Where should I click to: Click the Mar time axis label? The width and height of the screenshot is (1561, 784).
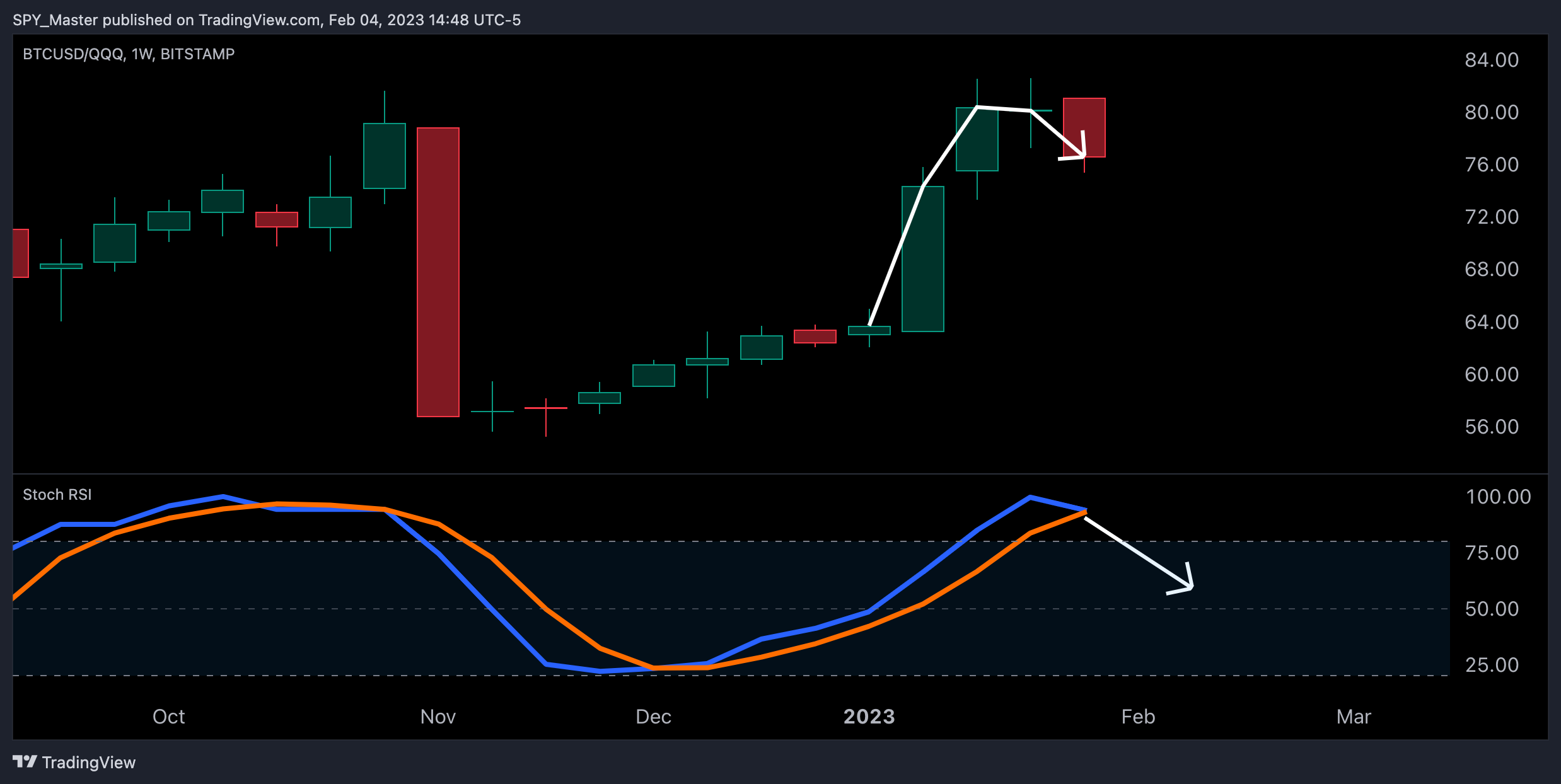pyautogui.click(x=1354, y=717)
